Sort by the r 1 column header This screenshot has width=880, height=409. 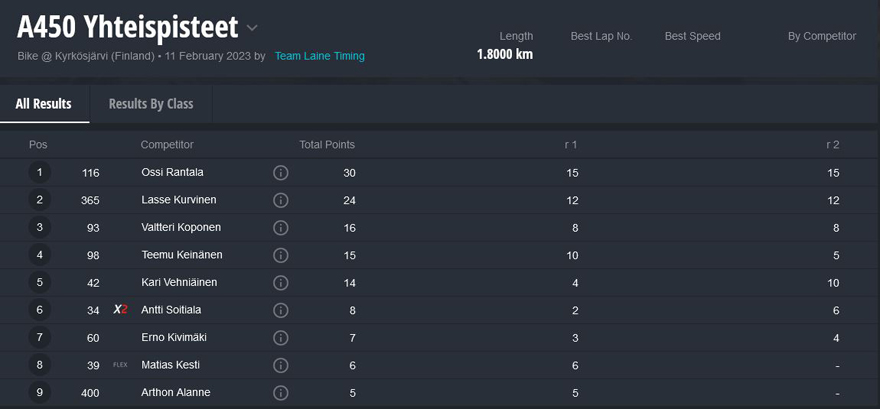(571, 145)
